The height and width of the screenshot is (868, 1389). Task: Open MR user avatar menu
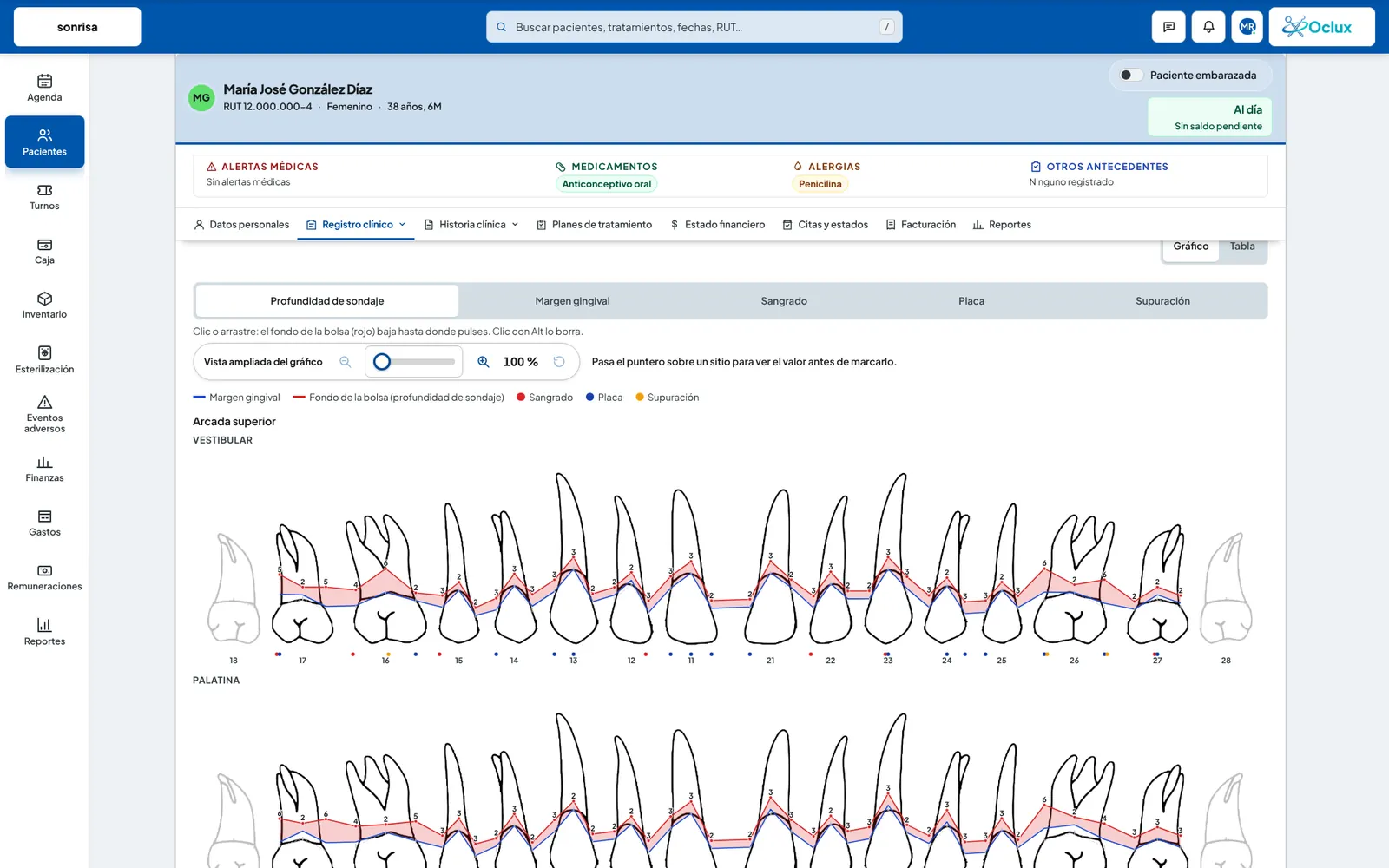(x=1247, y=27)
